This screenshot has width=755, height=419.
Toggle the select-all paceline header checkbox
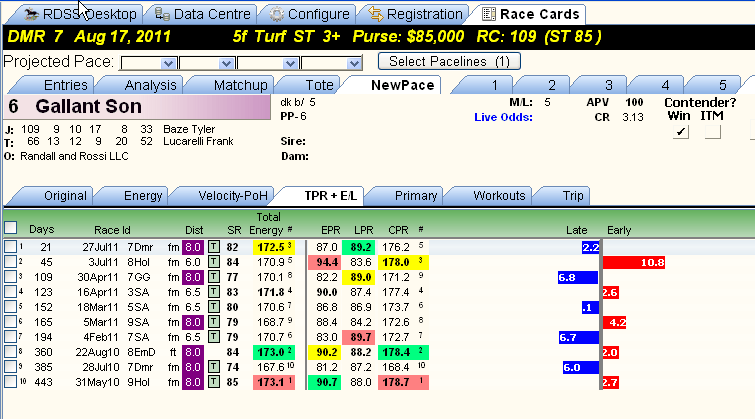pyautogui.click(x=10, y=227)
